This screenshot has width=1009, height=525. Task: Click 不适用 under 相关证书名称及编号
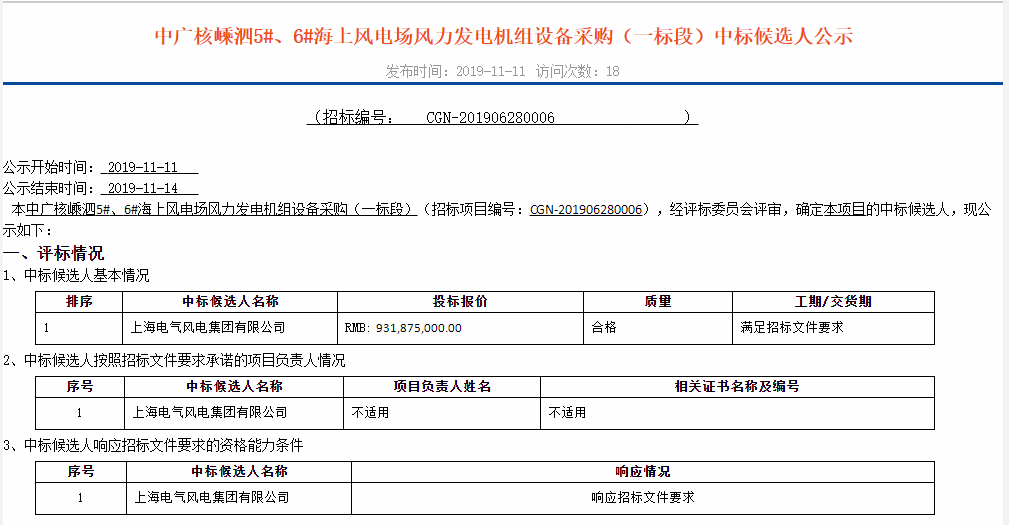tap(567, 412)
